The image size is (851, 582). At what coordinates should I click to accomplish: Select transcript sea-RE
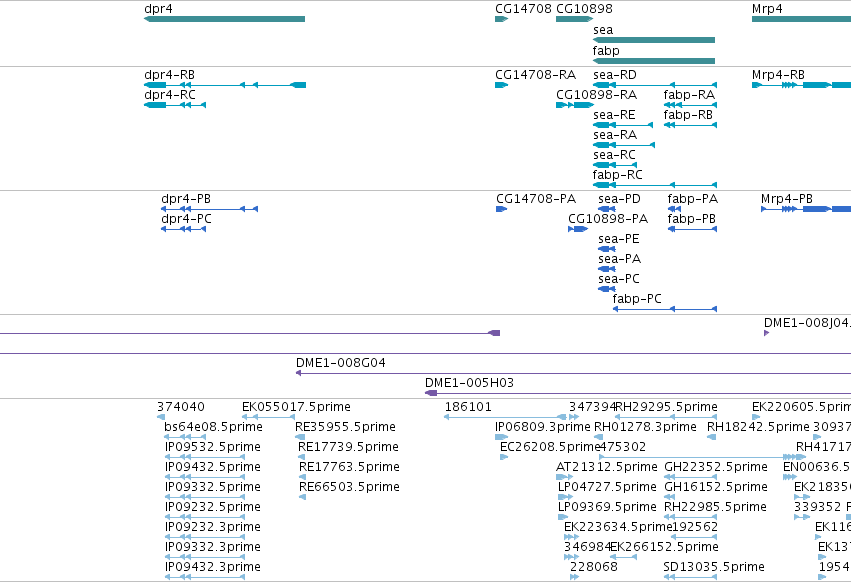click(x=623, y=125)
